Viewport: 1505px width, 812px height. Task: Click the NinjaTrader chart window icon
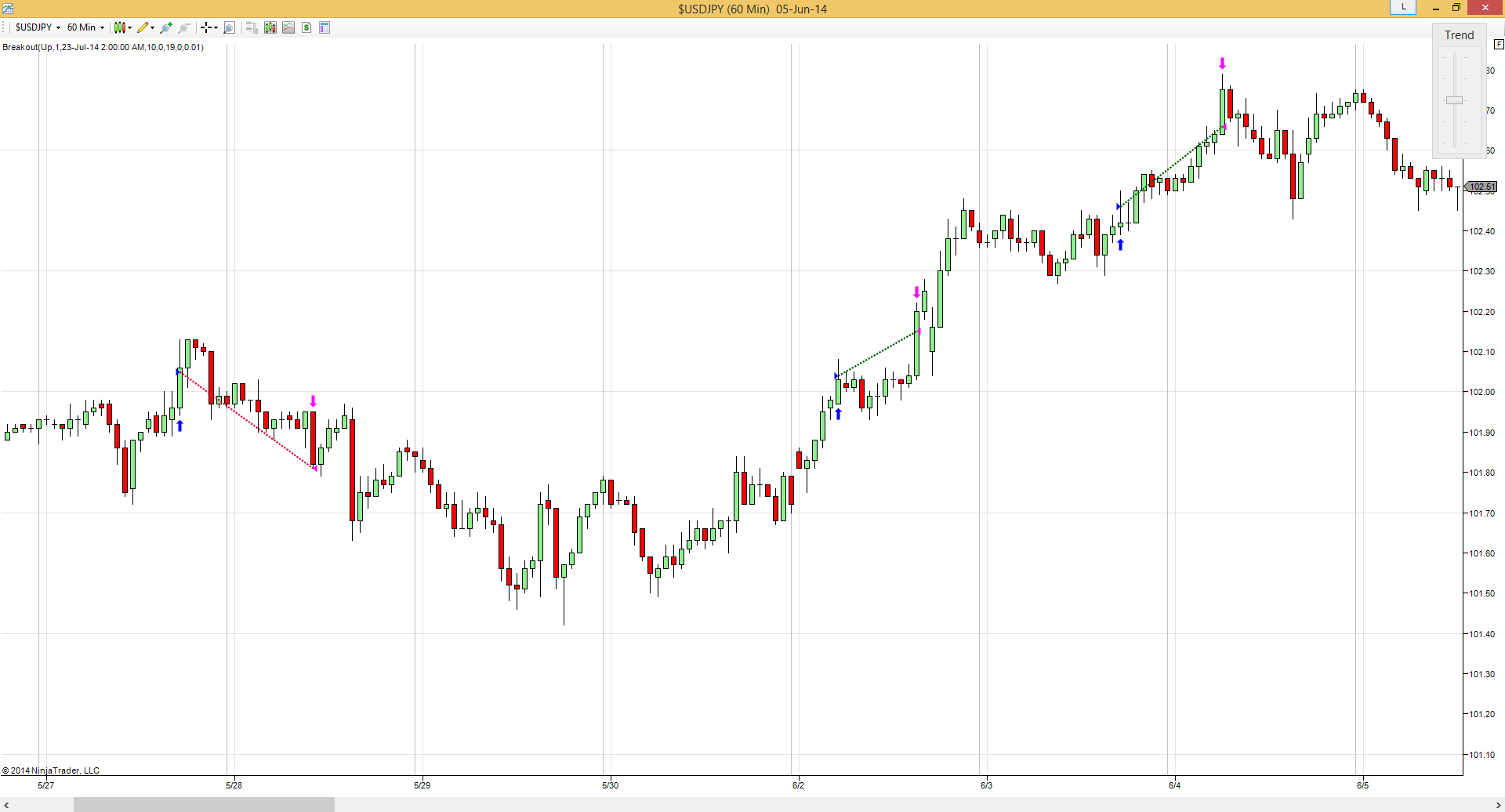pyautogui.click(x=8, y=9)
